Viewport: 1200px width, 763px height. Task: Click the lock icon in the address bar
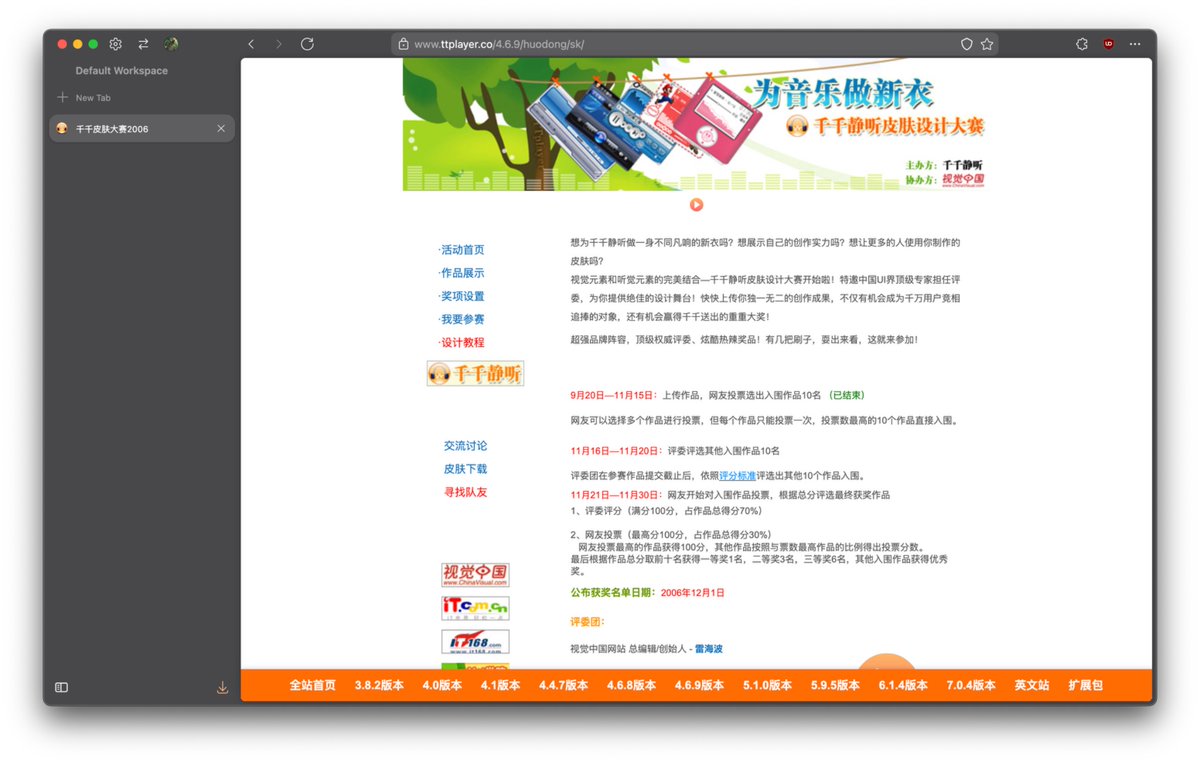pyautogui.click(x=403, y=44)
